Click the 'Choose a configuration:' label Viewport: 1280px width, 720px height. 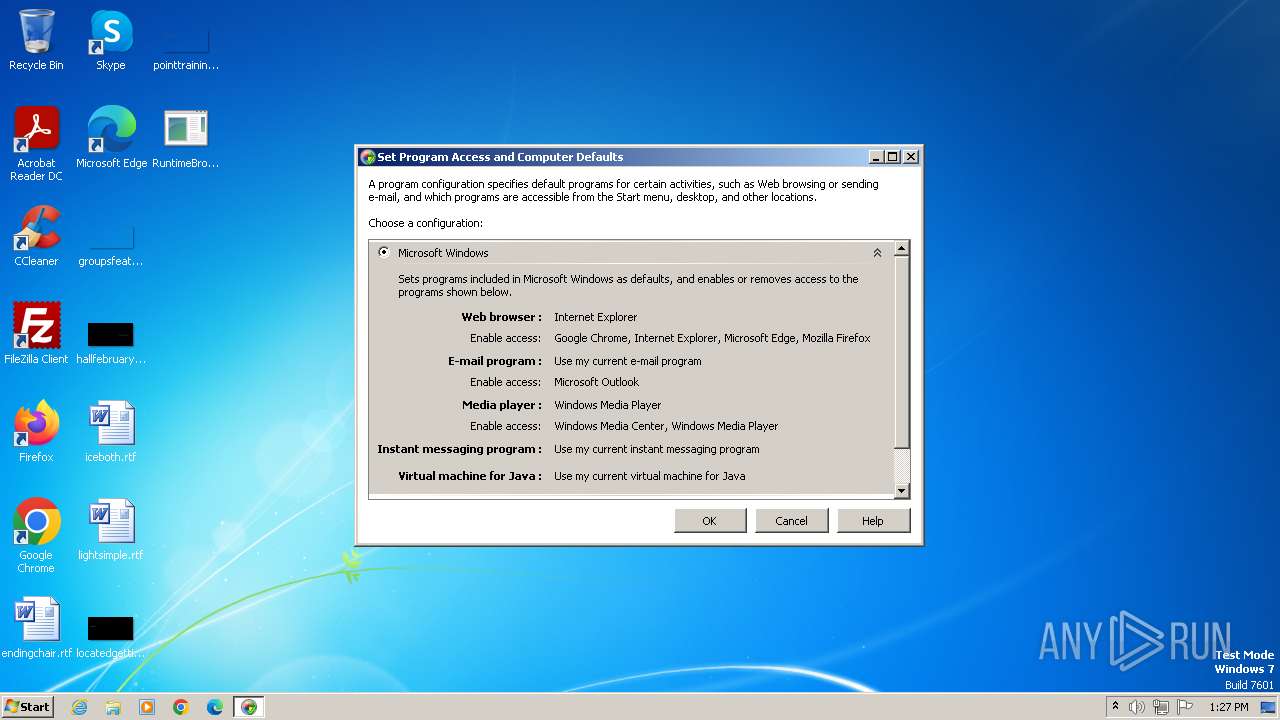[x=425, y=223]
